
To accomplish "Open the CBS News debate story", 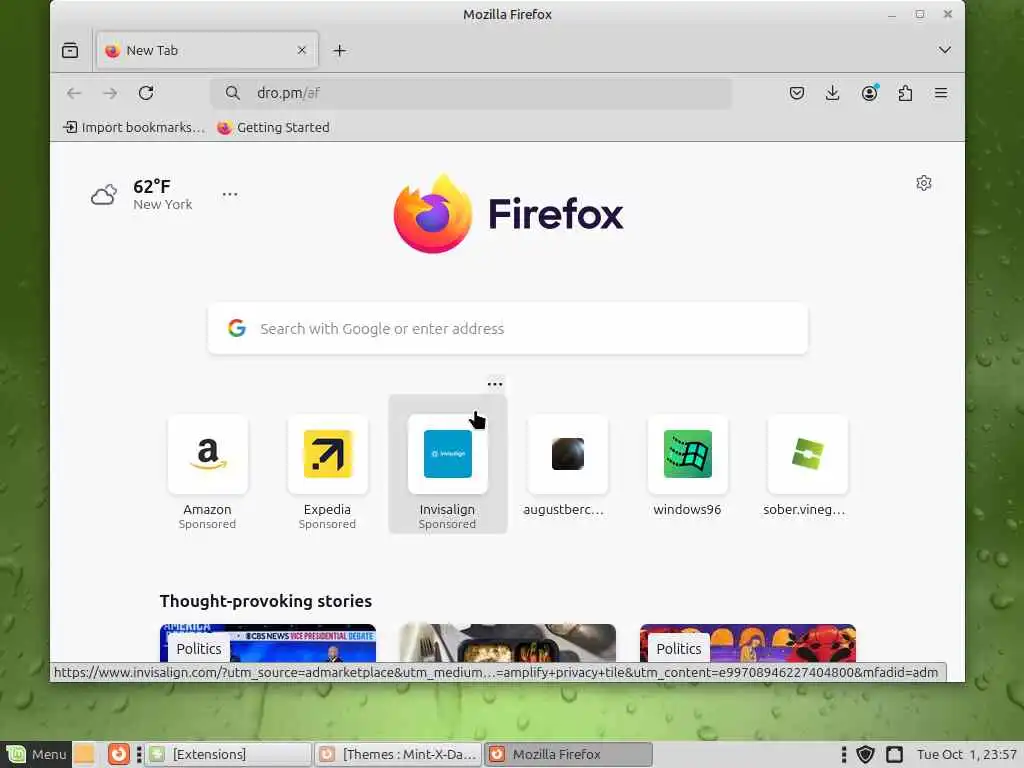I will coord(268,643).
